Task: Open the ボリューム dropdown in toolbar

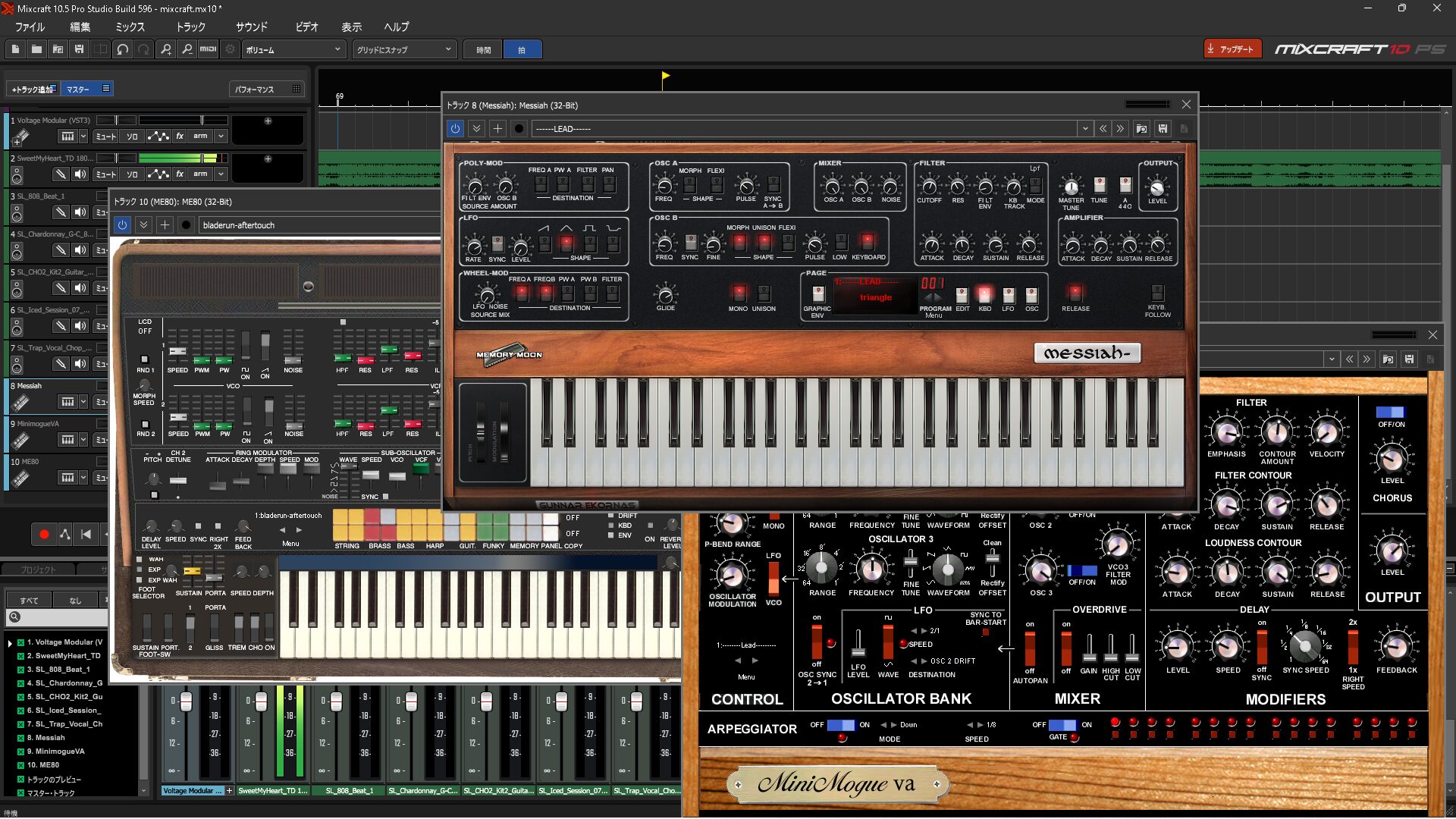Action: click(x=294, y=49)
